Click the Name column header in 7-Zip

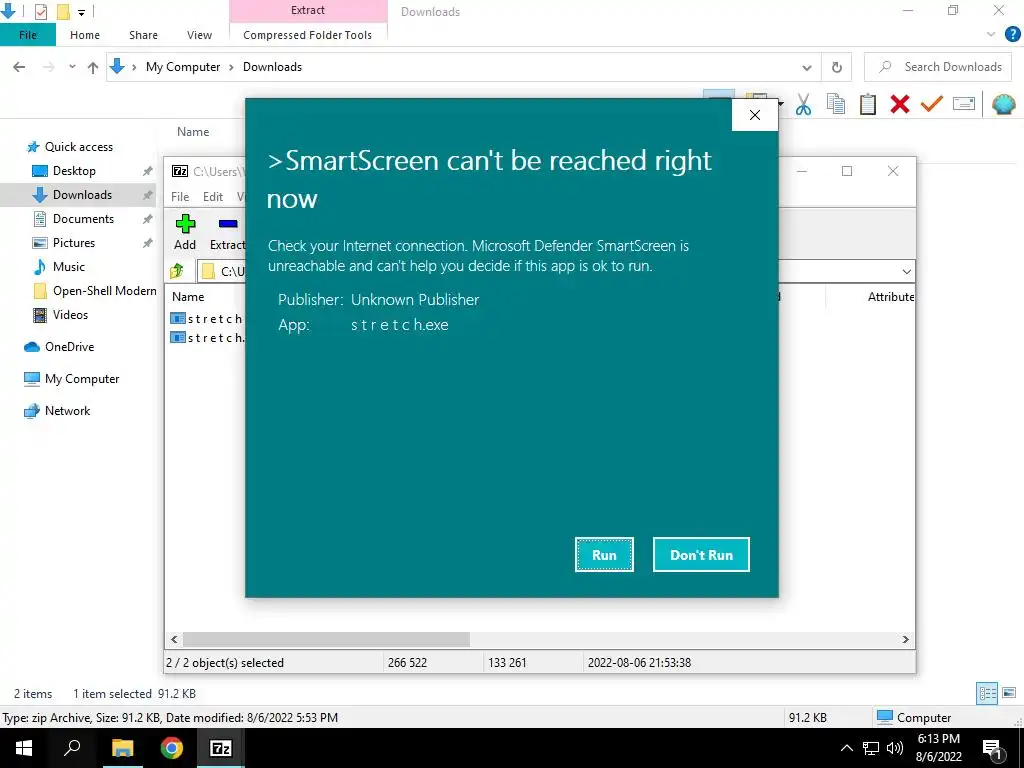point(188,296)
